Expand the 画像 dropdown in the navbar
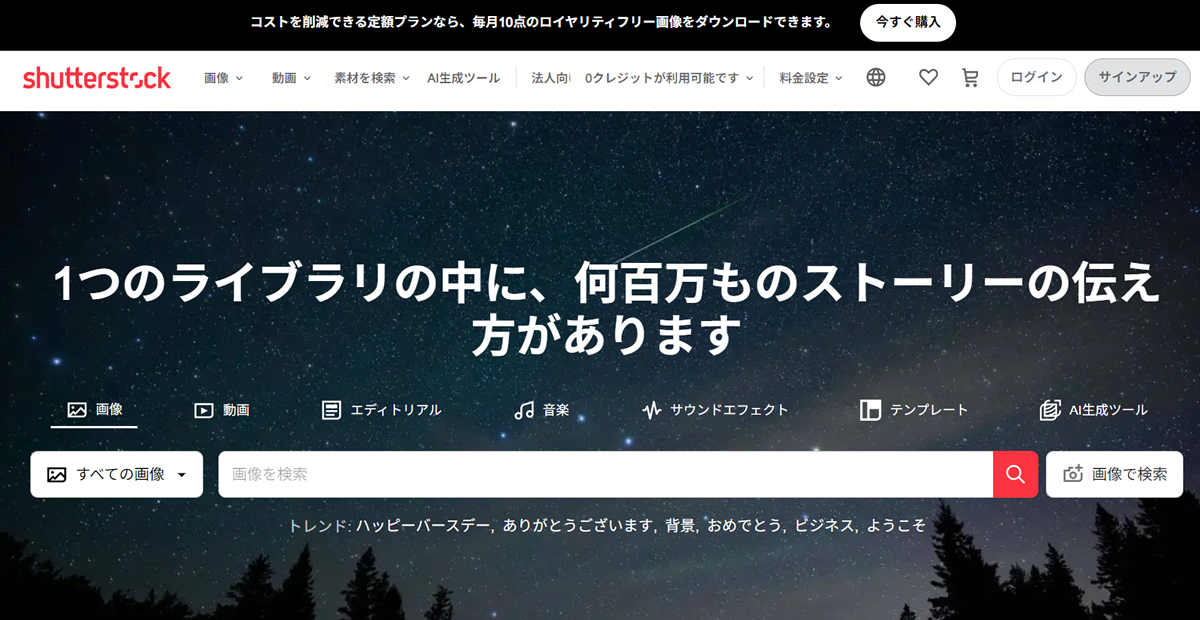 (224, 78)
